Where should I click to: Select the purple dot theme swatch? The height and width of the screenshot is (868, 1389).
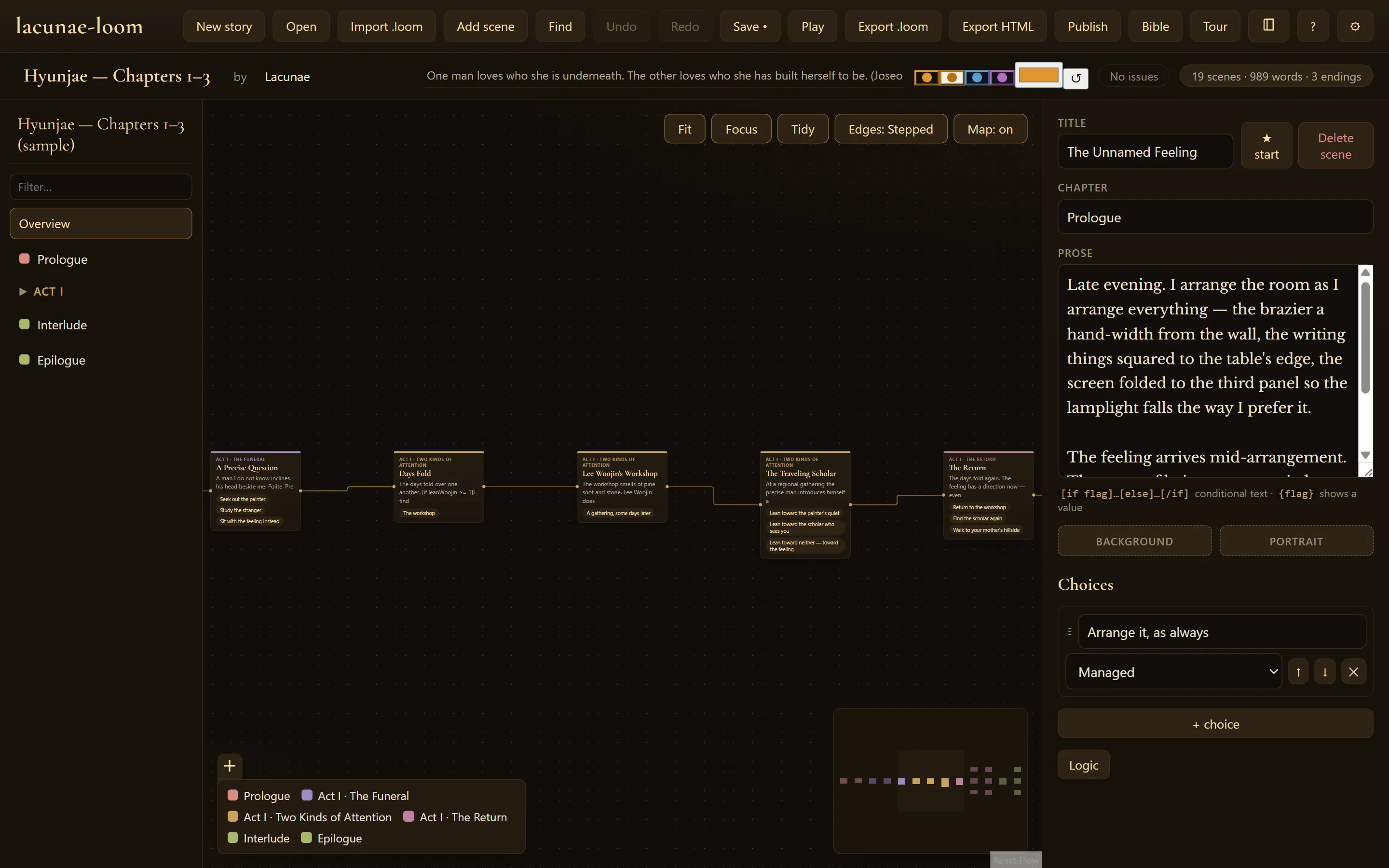(x=1002, y=78)
